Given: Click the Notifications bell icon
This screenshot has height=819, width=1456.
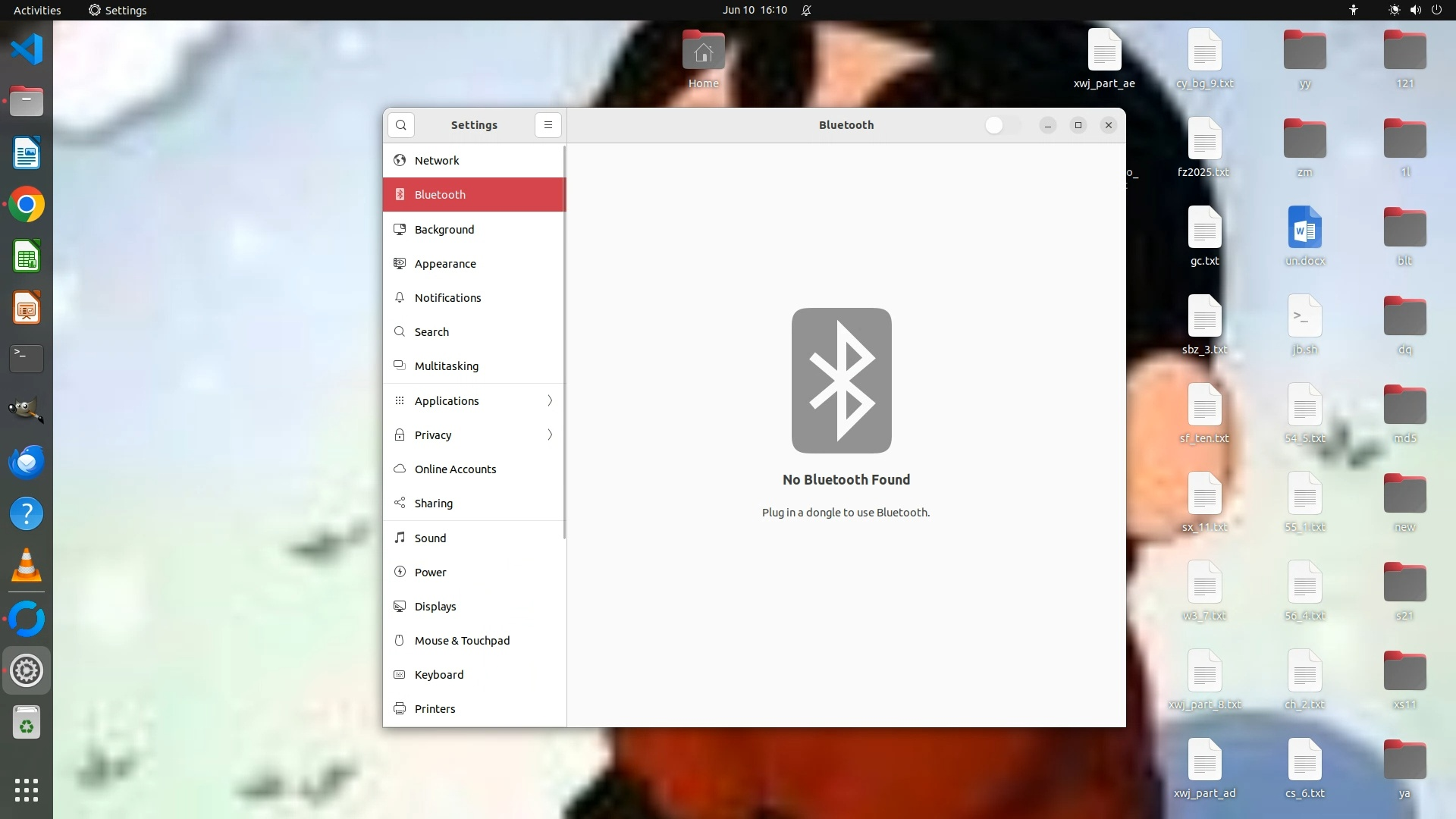Looking at the screenshot, I should (400, 297).
